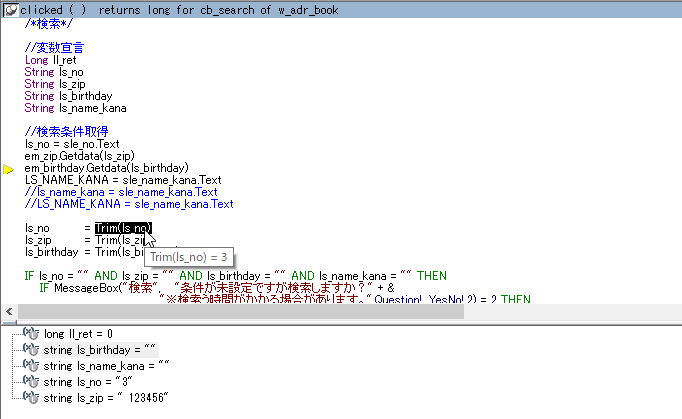Select the 'long ll_ret = 0' variable row
The image size is (682, 419).
78,333
